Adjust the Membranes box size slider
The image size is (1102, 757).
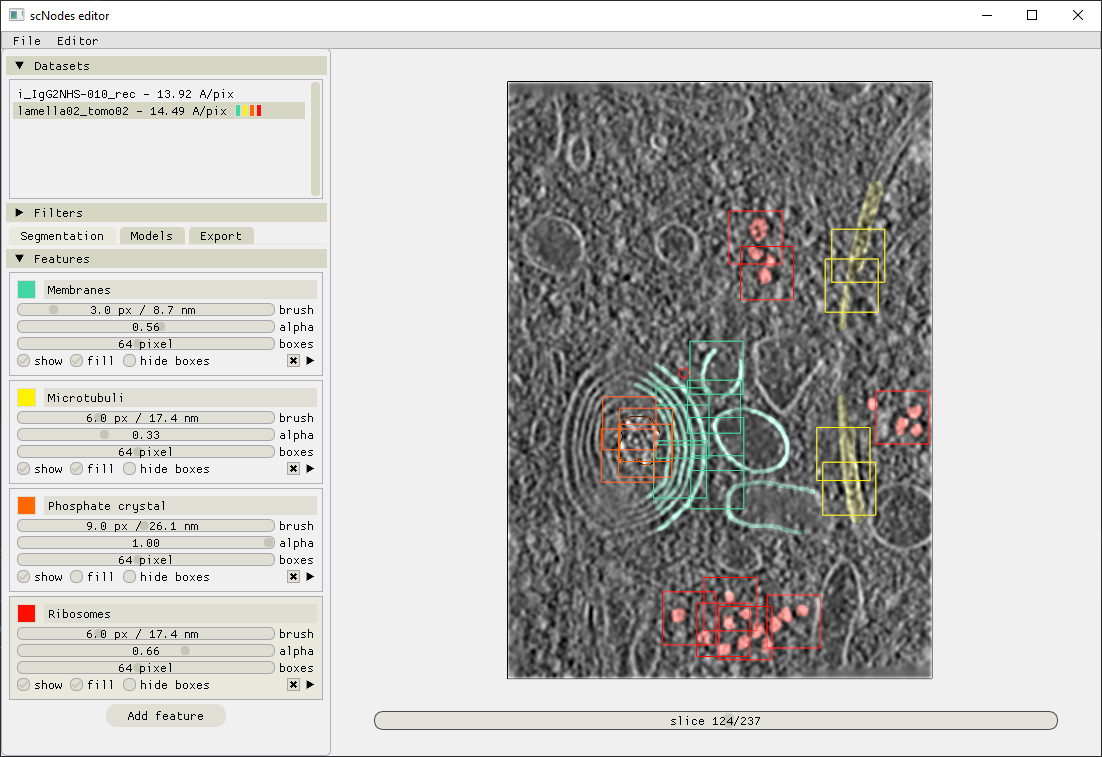point(145,344)
